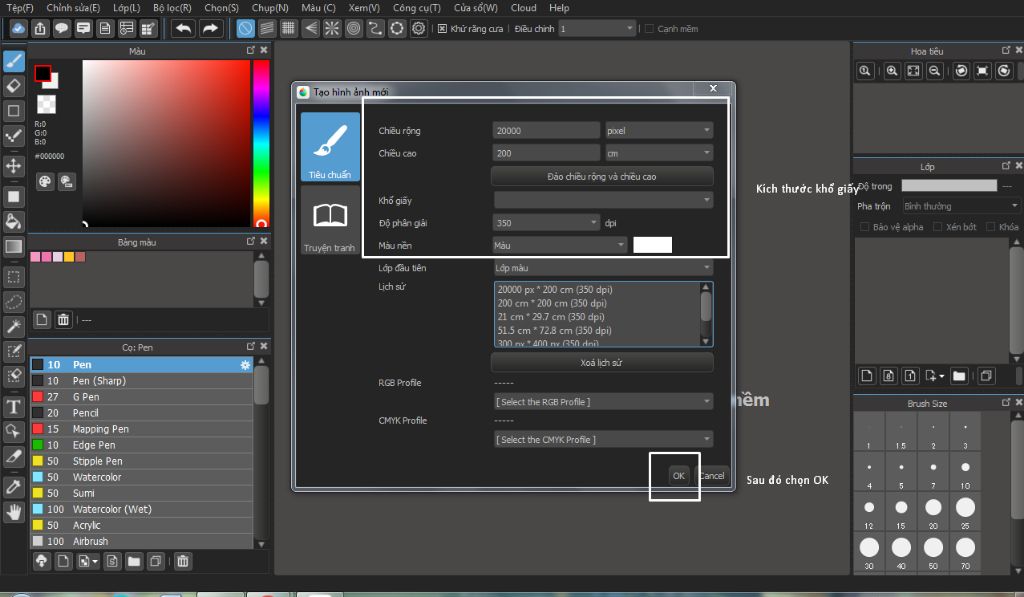Enable the parallel lines snap guide
Image resolution: width=1024 pixels, height=597 pixels.
pos(266,29)
